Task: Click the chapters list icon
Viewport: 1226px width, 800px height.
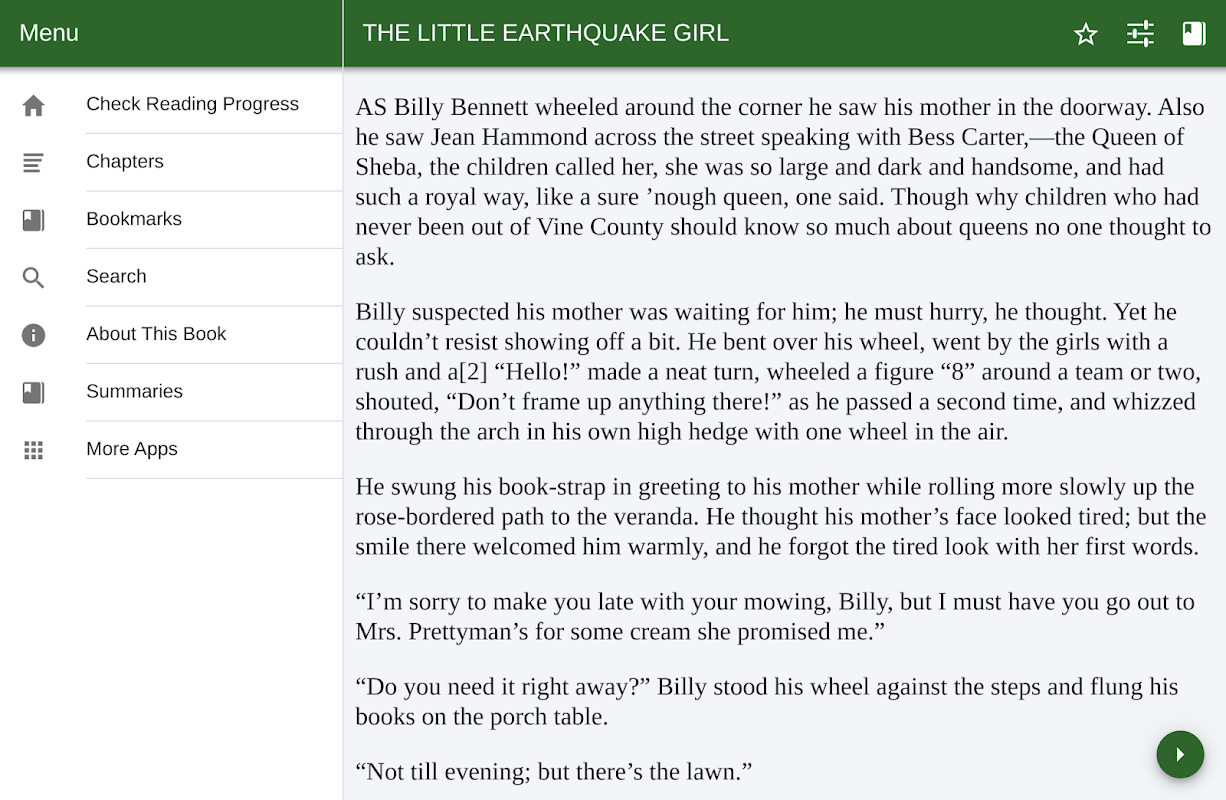Action: click(x=33, y=162)
